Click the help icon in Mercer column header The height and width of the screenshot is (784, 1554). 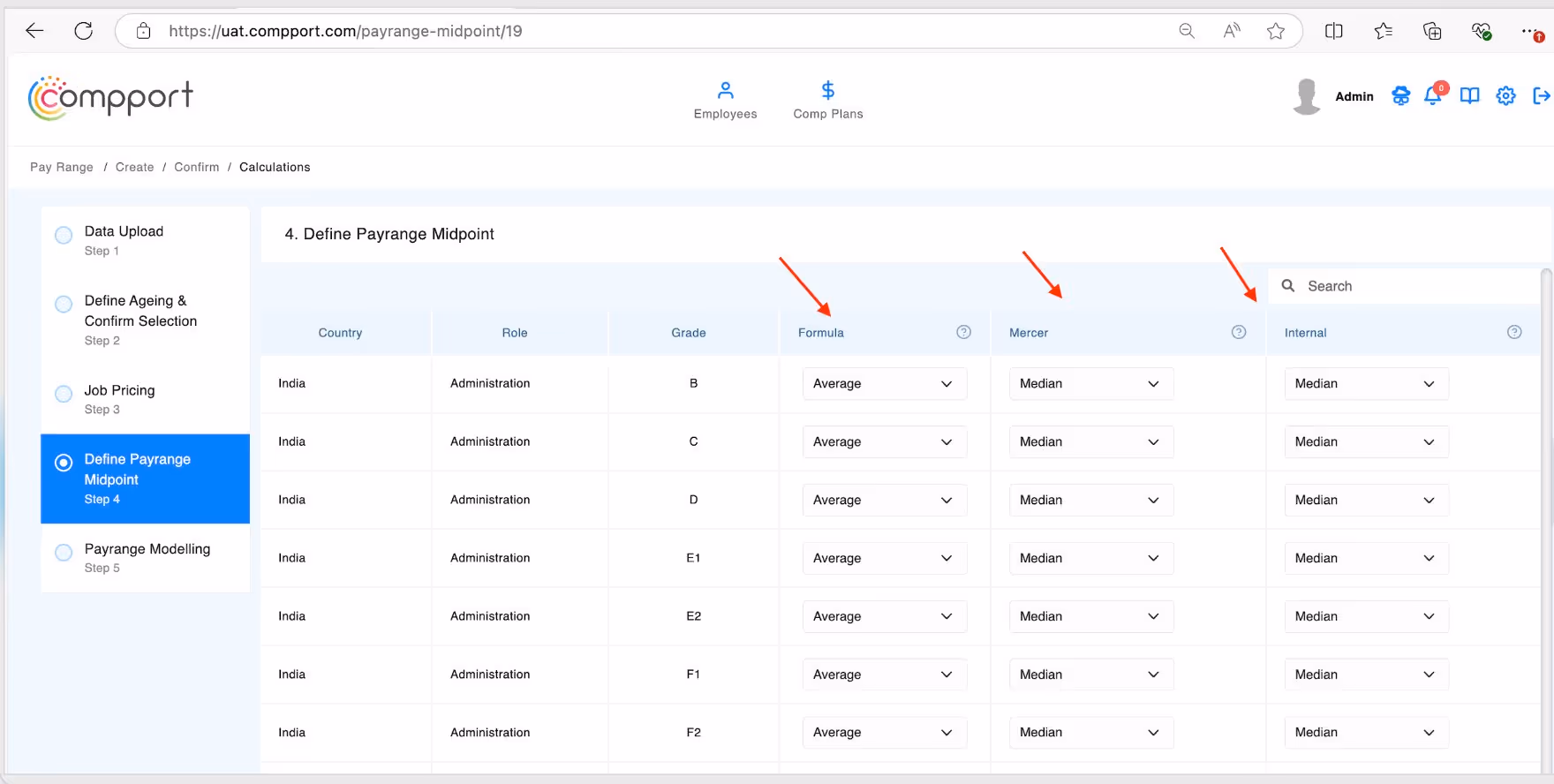pyautogui.click(x=1239, y=332)
